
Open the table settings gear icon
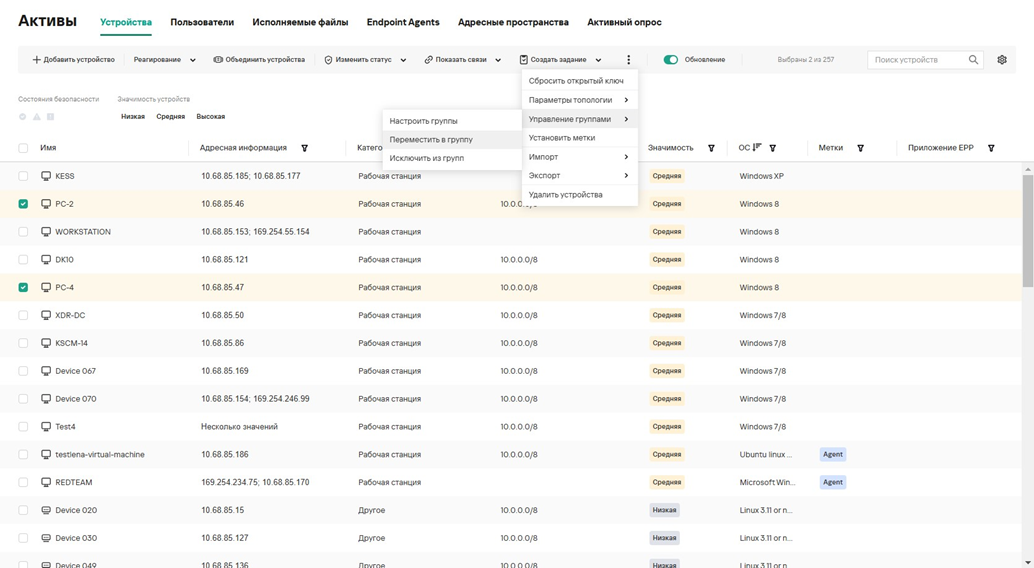coord(1002,60)
